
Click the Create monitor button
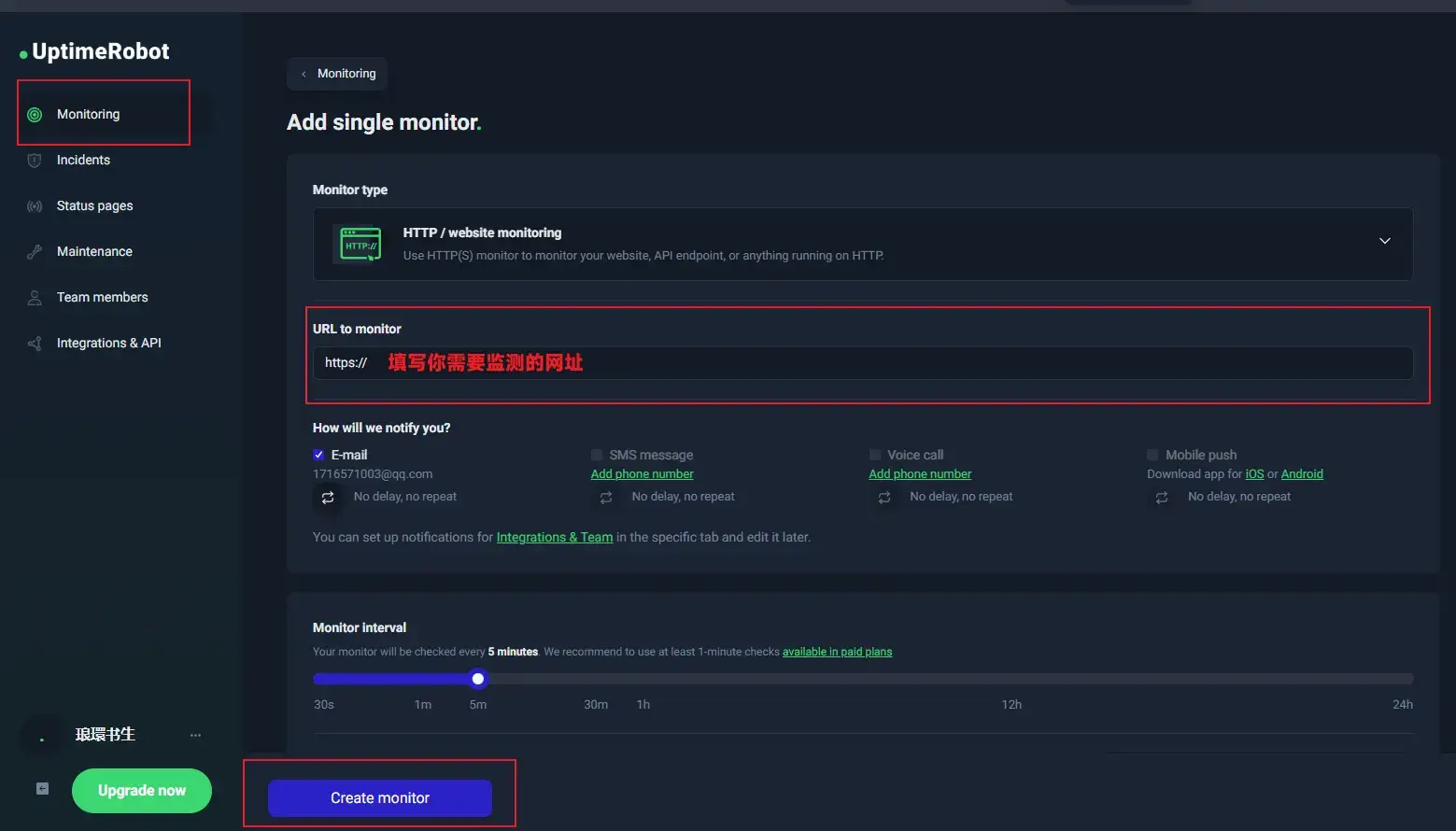pos(380,798)
